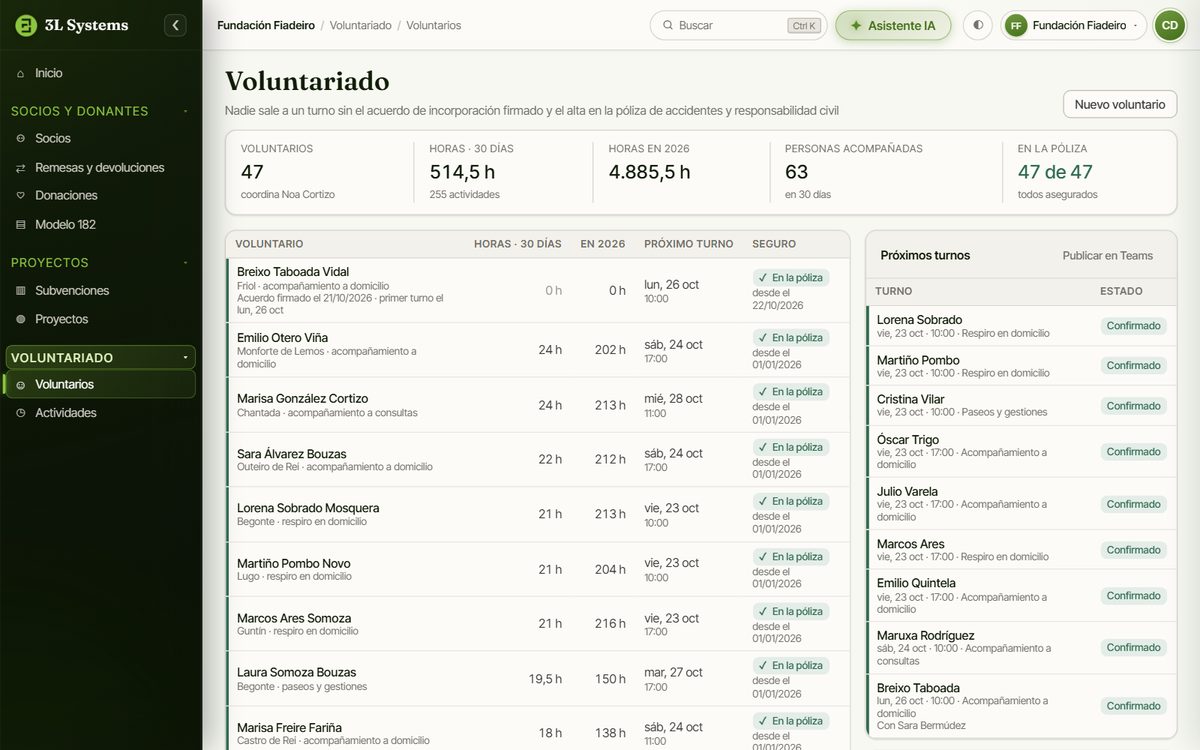
Task: Click the Fundación Fiadeiro breadcrumb
Action: (x=266, y=25)
